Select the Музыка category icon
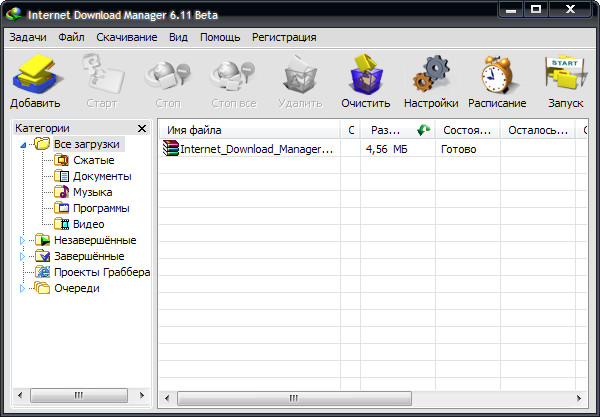 [x=61, y=192]
